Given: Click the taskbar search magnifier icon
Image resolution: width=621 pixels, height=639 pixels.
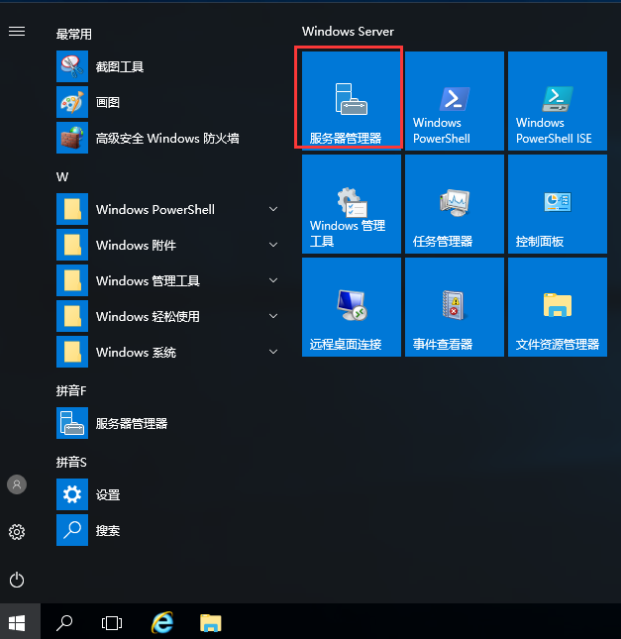Looking at the screenshot, I should (x=64, y=623).
